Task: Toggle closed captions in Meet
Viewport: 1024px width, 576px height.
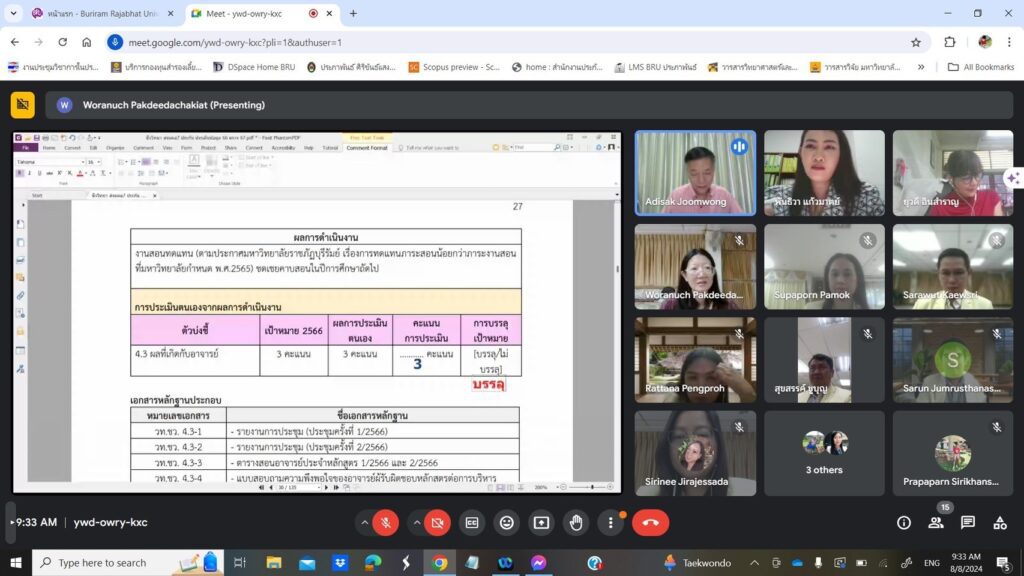Action: [x=472, y=522]
